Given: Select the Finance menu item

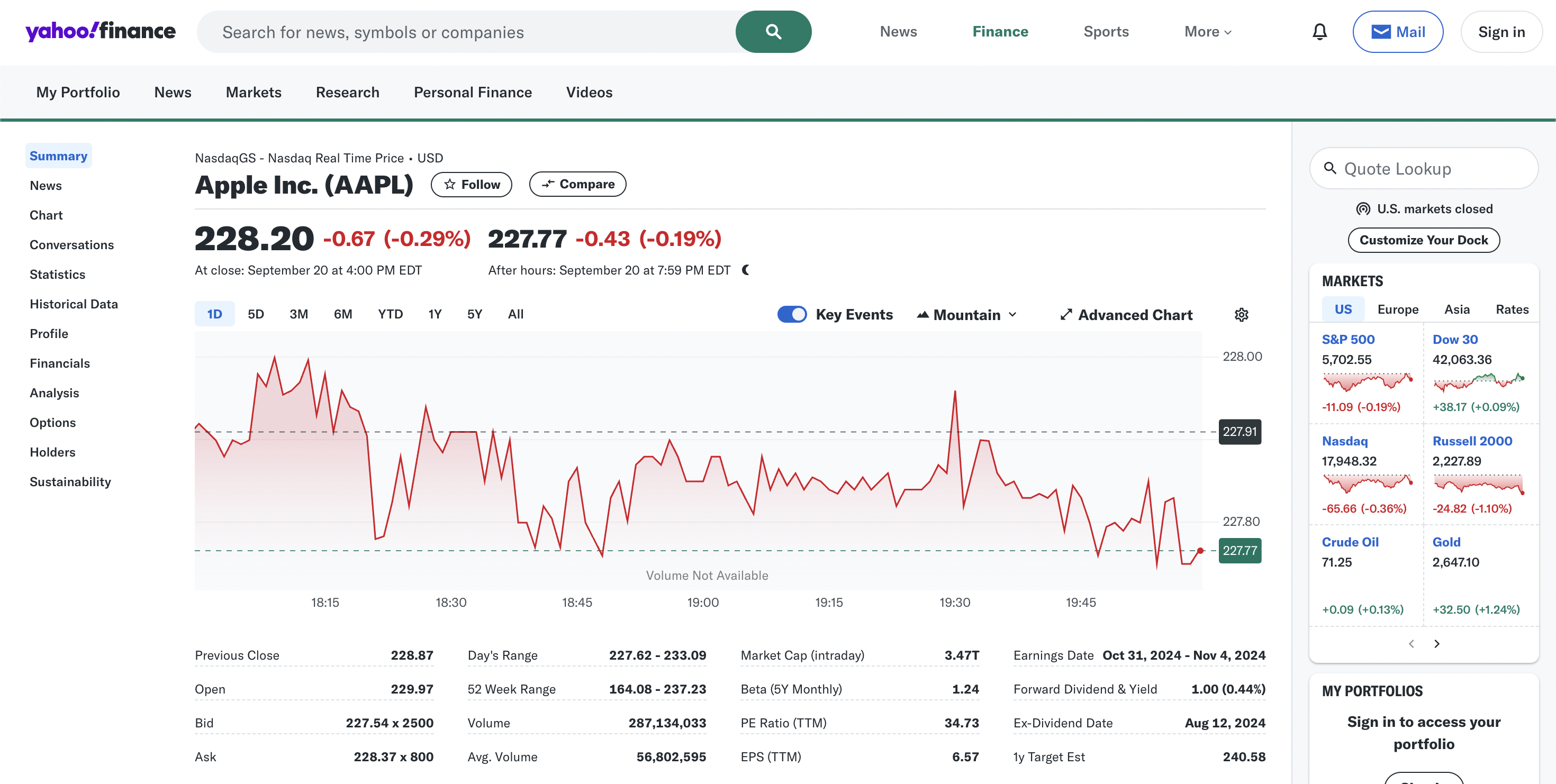Looking at the screenshot, I should 1000,31.
